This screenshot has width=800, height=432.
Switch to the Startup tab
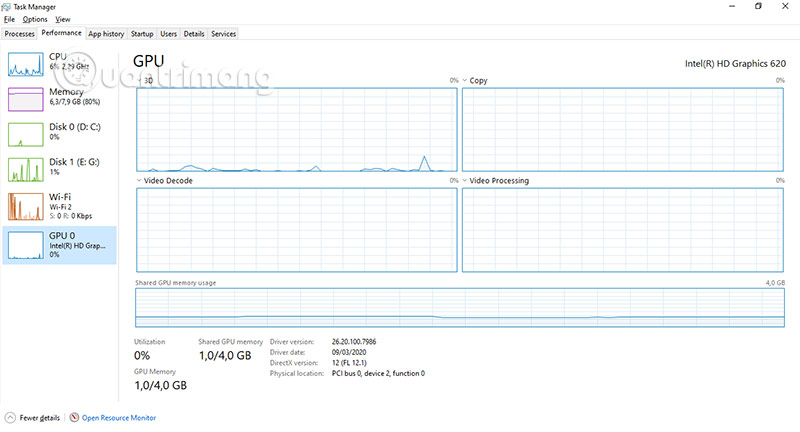click(142, 34)
